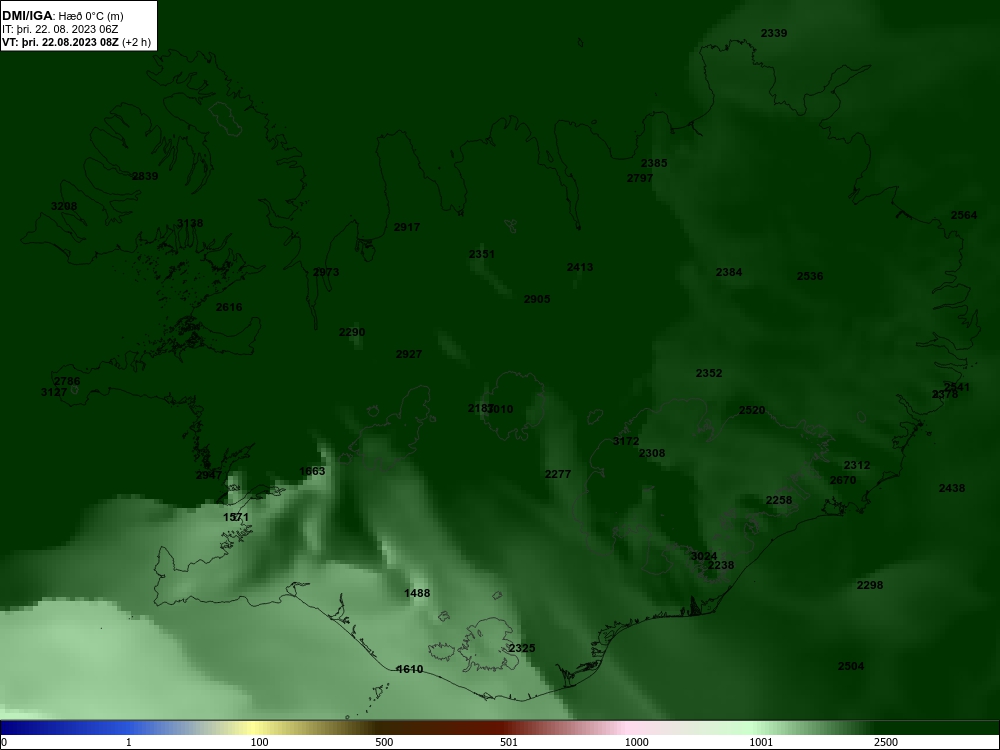Select the 2973 label
The width and height of the screenshot is (1000, 750).
326,272
